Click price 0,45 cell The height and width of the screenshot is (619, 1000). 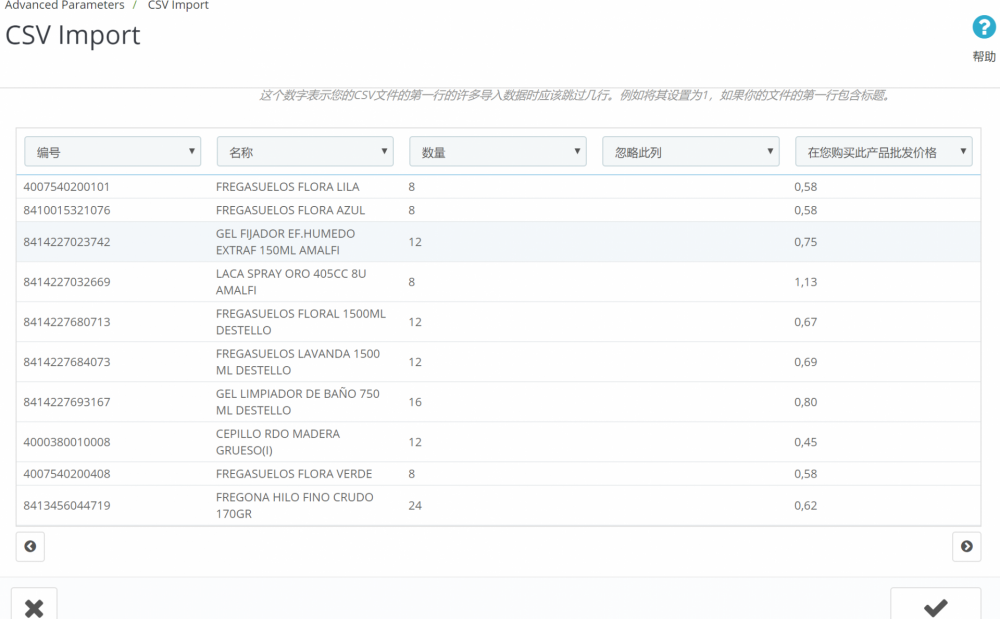click(805, 442)
